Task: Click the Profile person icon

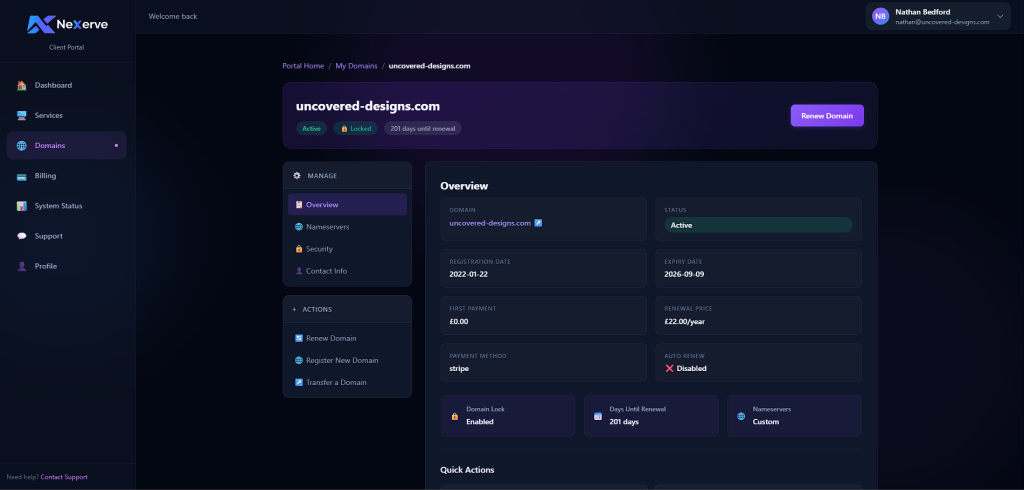Action: pyautogui.click(x=22, y=266)
